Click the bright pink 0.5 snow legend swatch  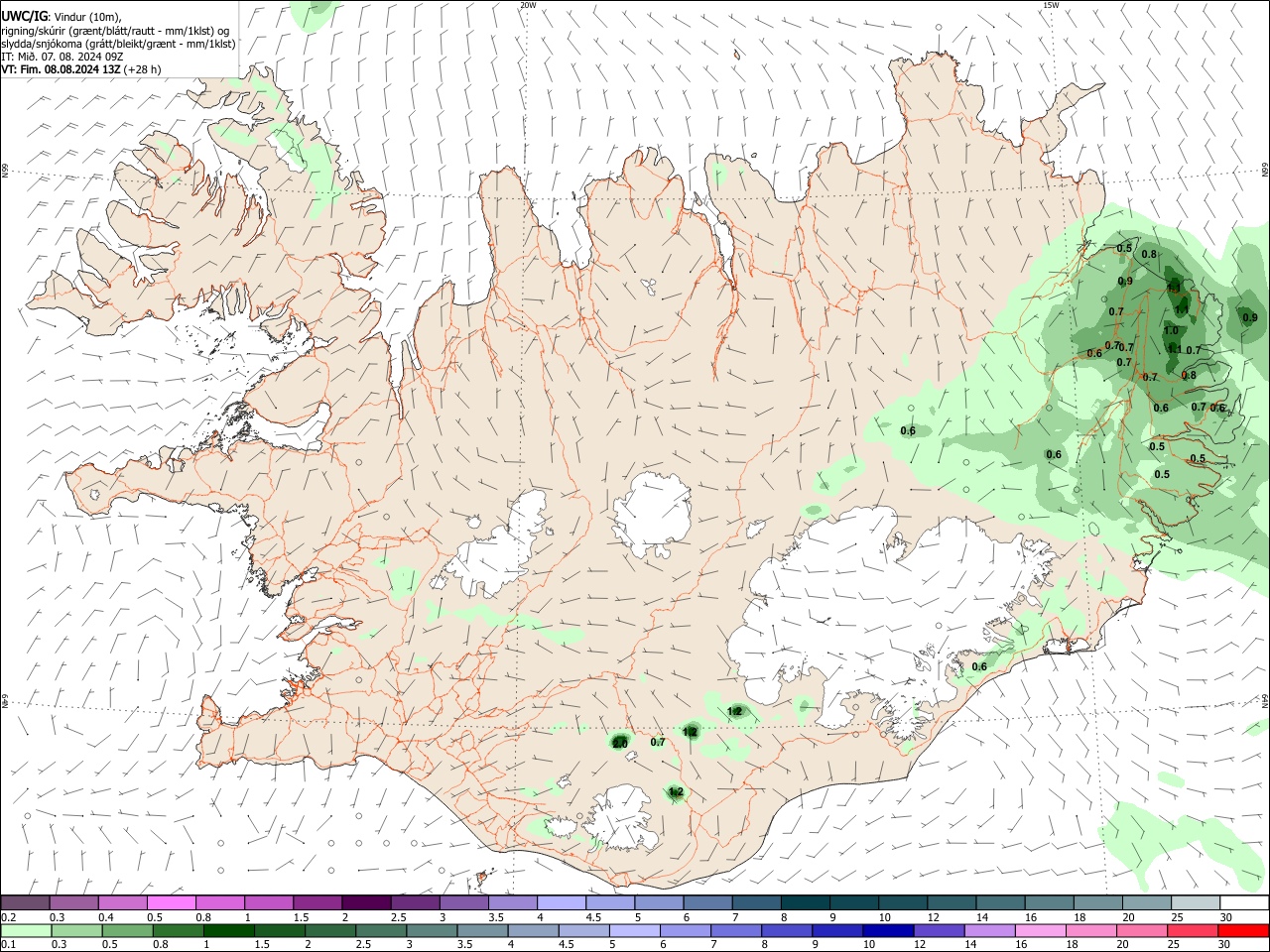pos(171,902)
